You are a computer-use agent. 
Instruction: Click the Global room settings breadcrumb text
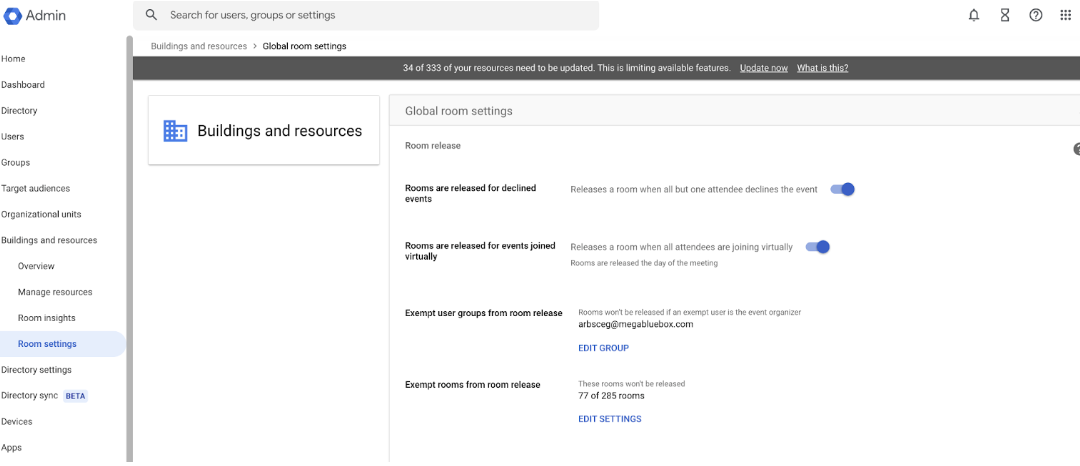pos(304,46)
